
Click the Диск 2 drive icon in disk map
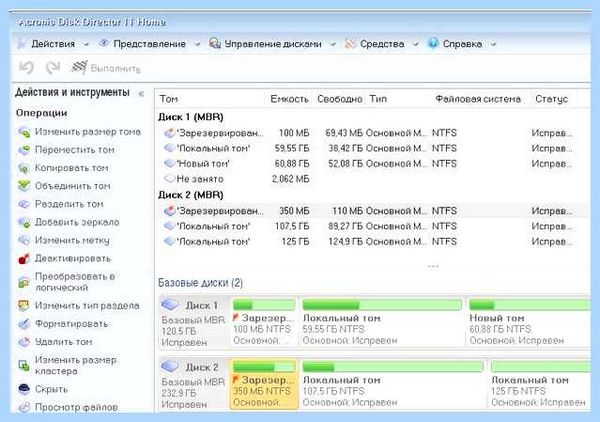click(170, 367)
